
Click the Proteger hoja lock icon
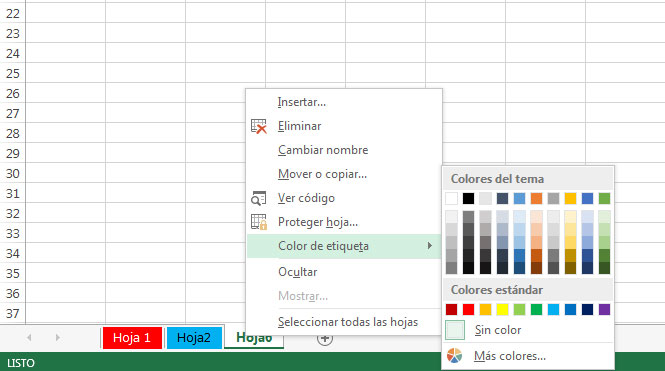[x=259, y=222]
